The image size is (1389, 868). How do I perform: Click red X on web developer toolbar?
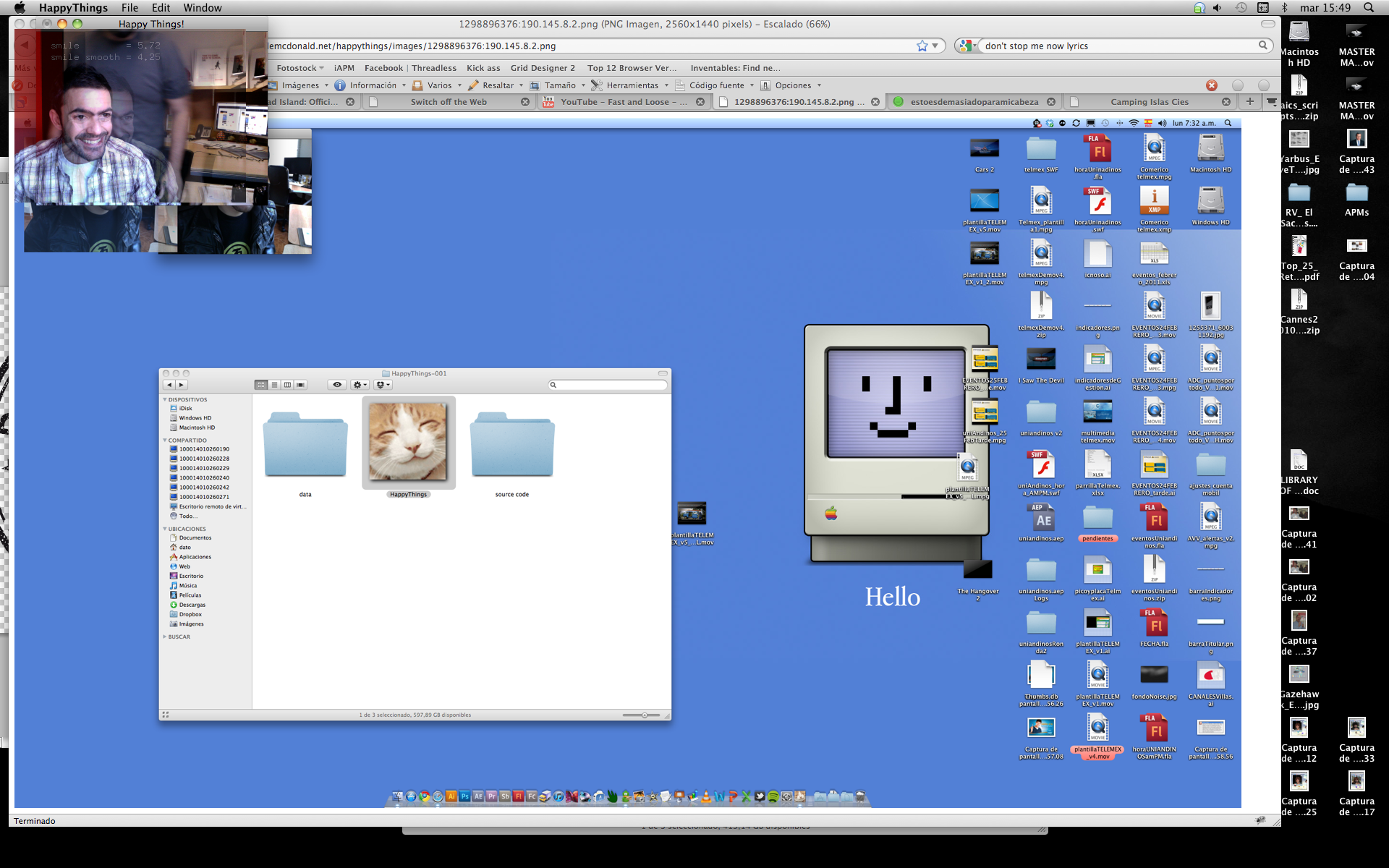click(1212, 85)
